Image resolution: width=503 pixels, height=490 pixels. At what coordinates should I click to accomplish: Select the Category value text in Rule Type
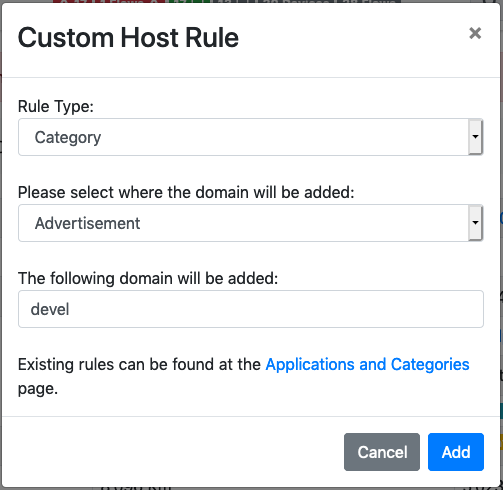68,138
